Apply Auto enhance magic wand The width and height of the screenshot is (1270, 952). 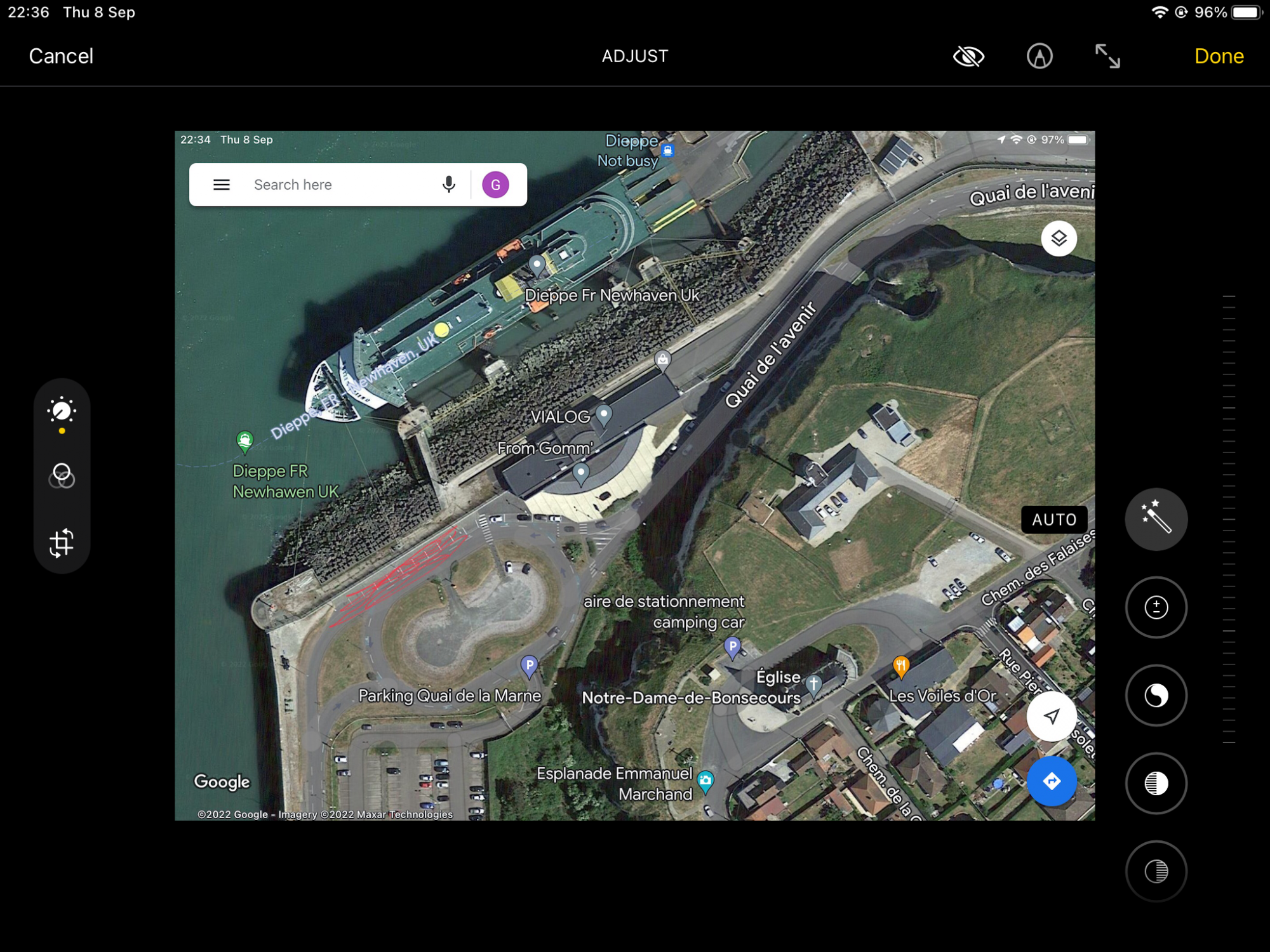[1156, 519]
